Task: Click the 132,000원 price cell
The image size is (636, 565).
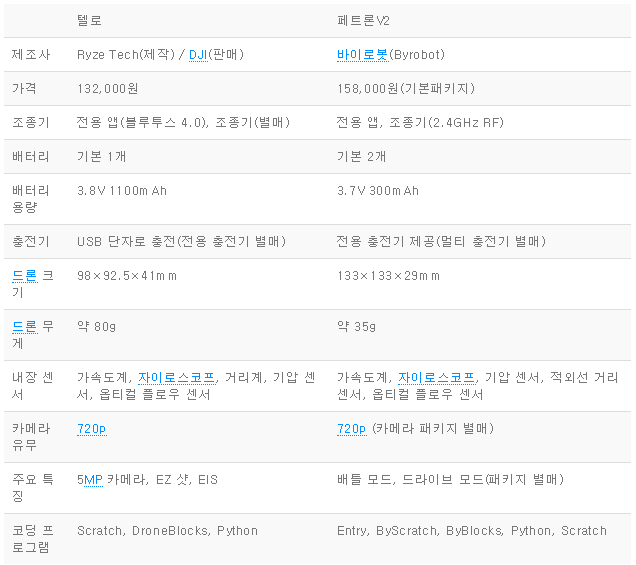Action: pyautogui.click(x=108, y=88)
